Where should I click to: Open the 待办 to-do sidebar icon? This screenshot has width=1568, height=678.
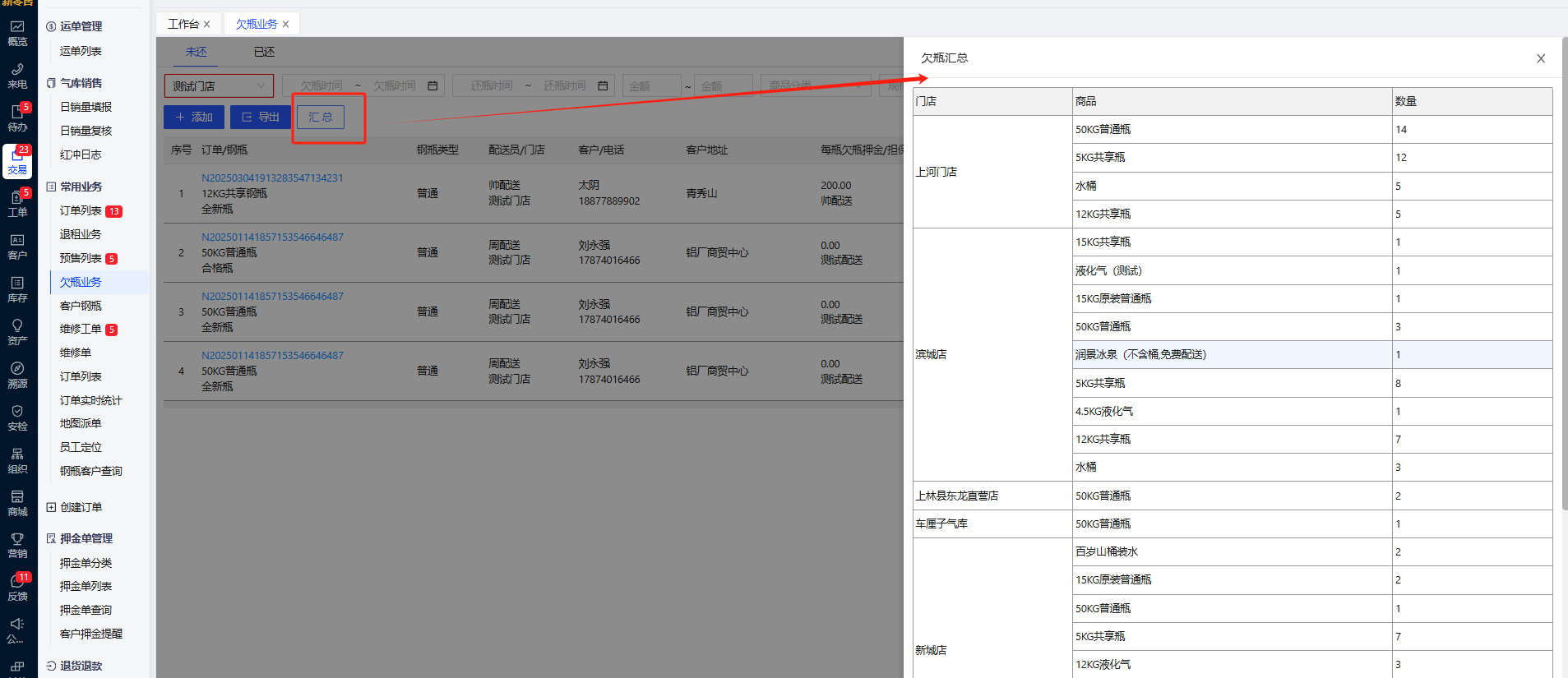(17, 118)
